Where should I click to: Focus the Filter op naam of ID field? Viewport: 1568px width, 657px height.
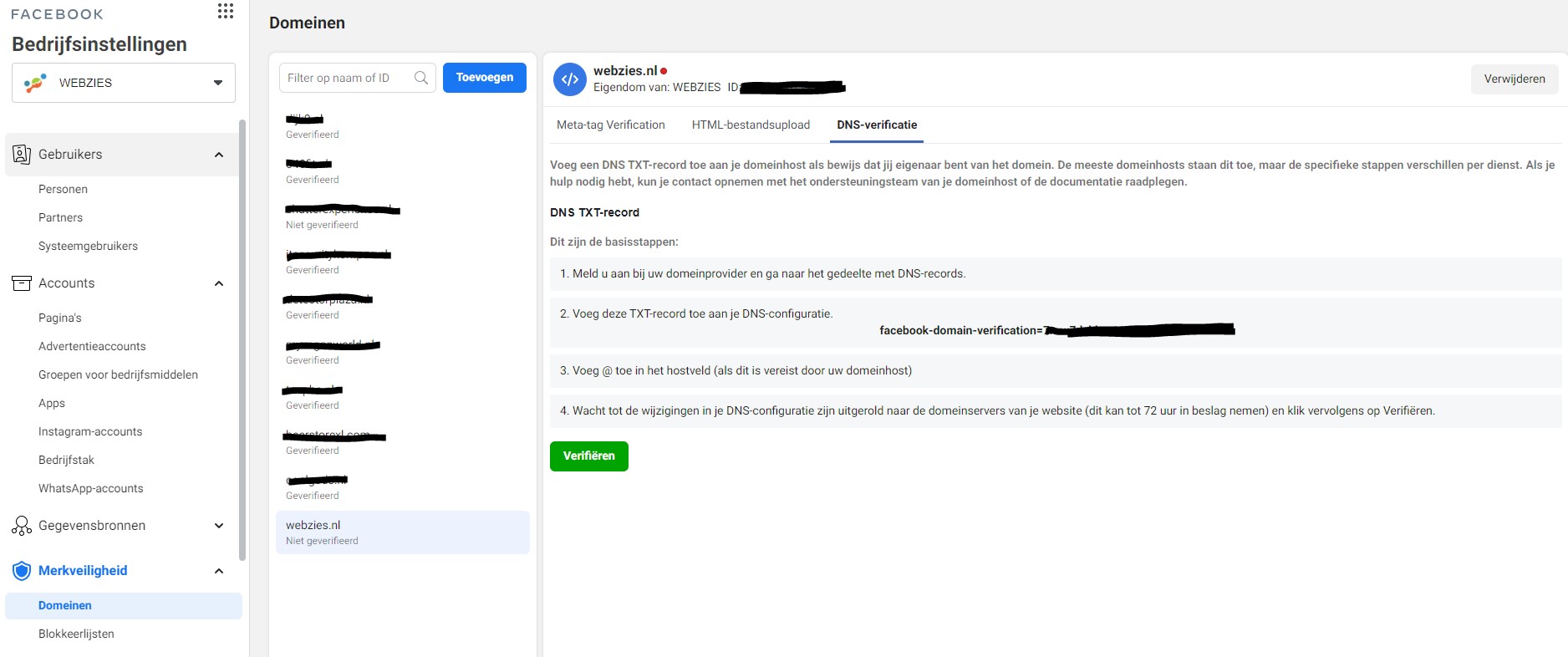(357, 78)
